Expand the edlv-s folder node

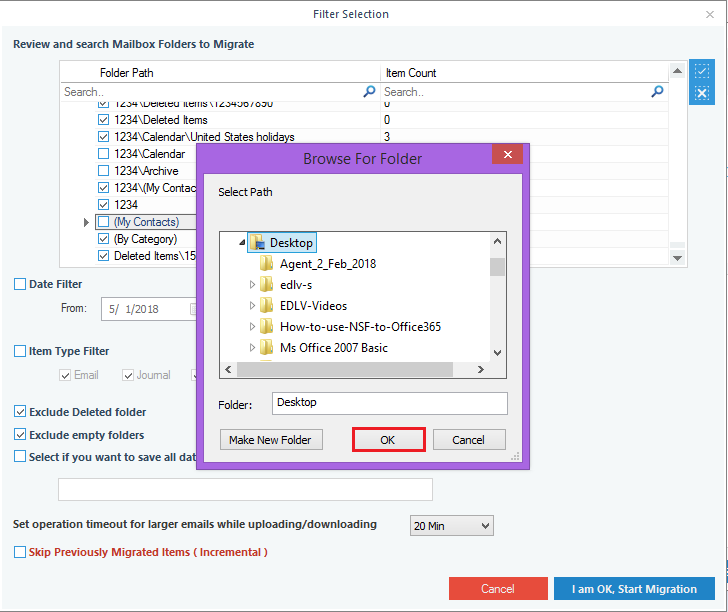point(252,284)
